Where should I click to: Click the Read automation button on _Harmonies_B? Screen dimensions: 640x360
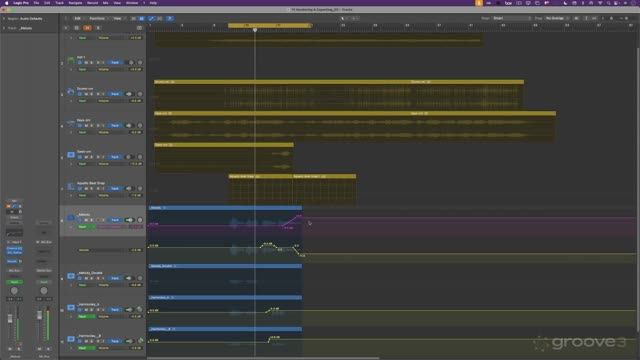coord(86,348)
